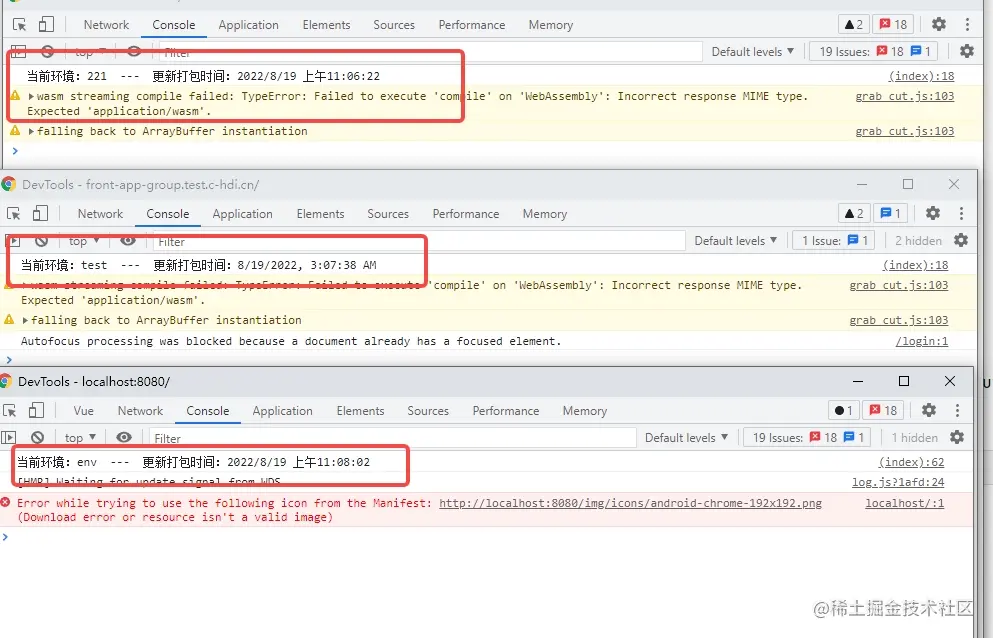The height and width of the screenshot is (638, 993).
Task: Open more options menu in top DevTools window
Action: 967,25
